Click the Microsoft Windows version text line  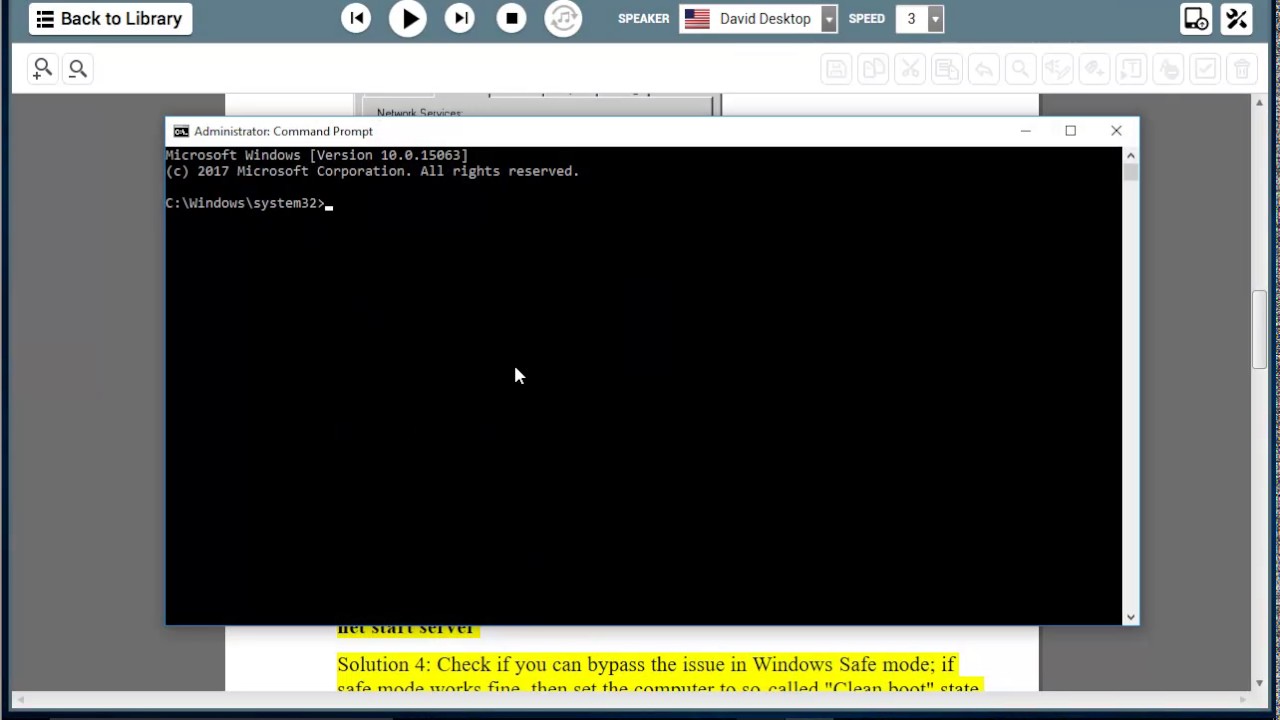[x=317, y=155]
